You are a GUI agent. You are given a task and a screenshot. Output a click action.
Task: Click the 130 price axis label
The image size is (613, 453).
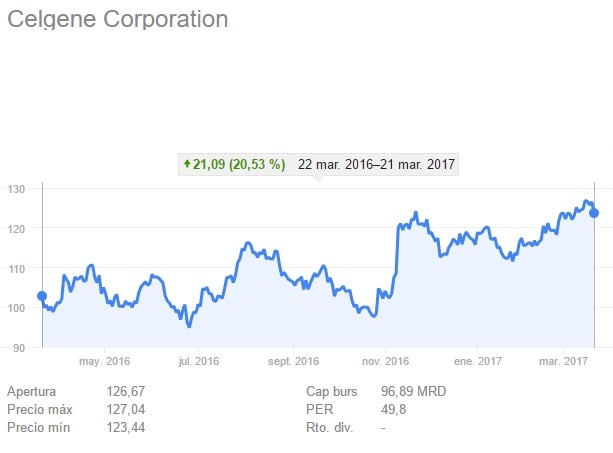[18, 189]
